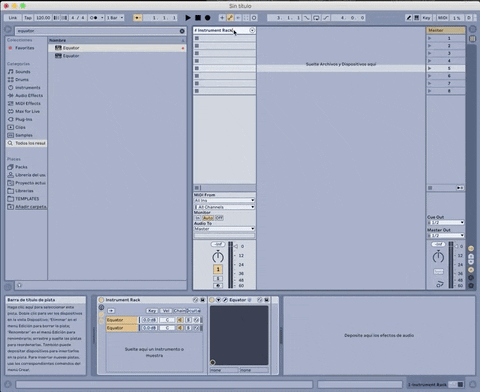
Task: Start playback with the Play button
Action: pos(188,18)
